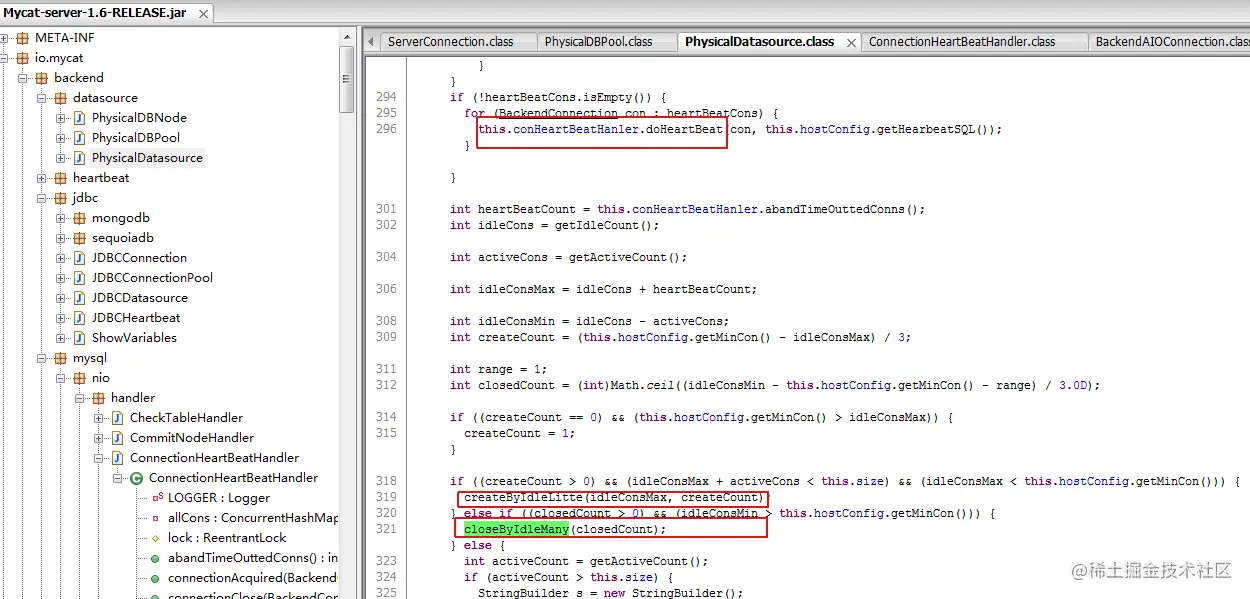Expand the CheckTableHandler class node
This screenshot has width=1250, height=599.
coord(99,418)
